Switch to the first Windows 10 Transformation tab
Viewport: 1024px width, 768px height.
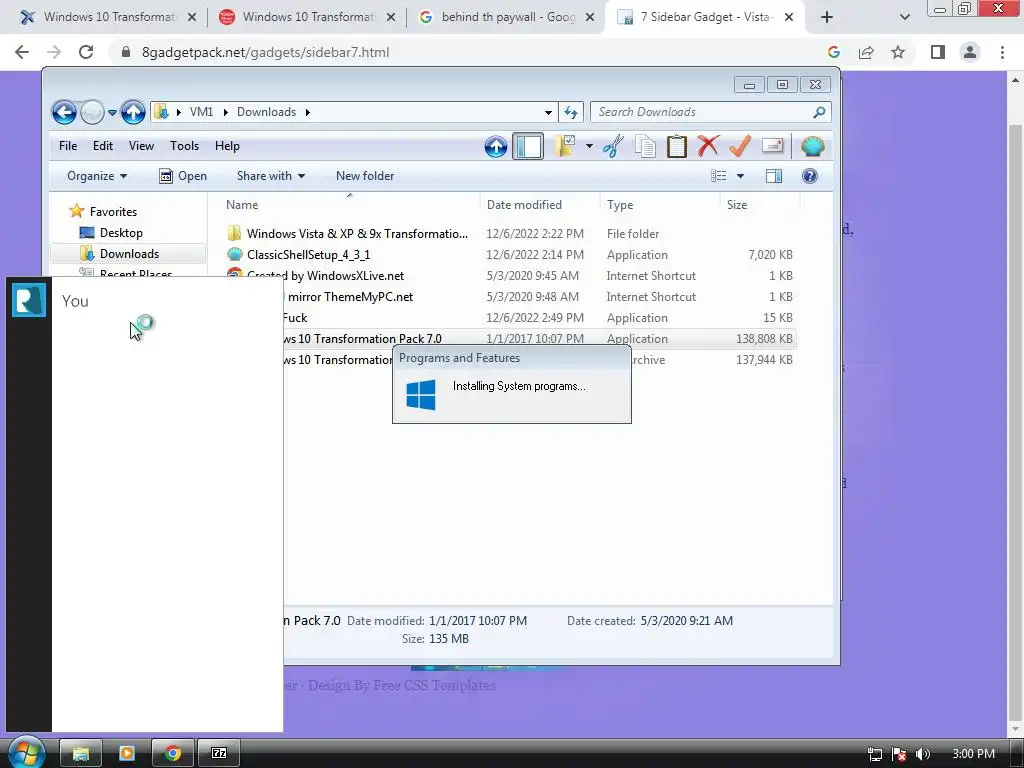pyautogui.click(x=108, y=17)
